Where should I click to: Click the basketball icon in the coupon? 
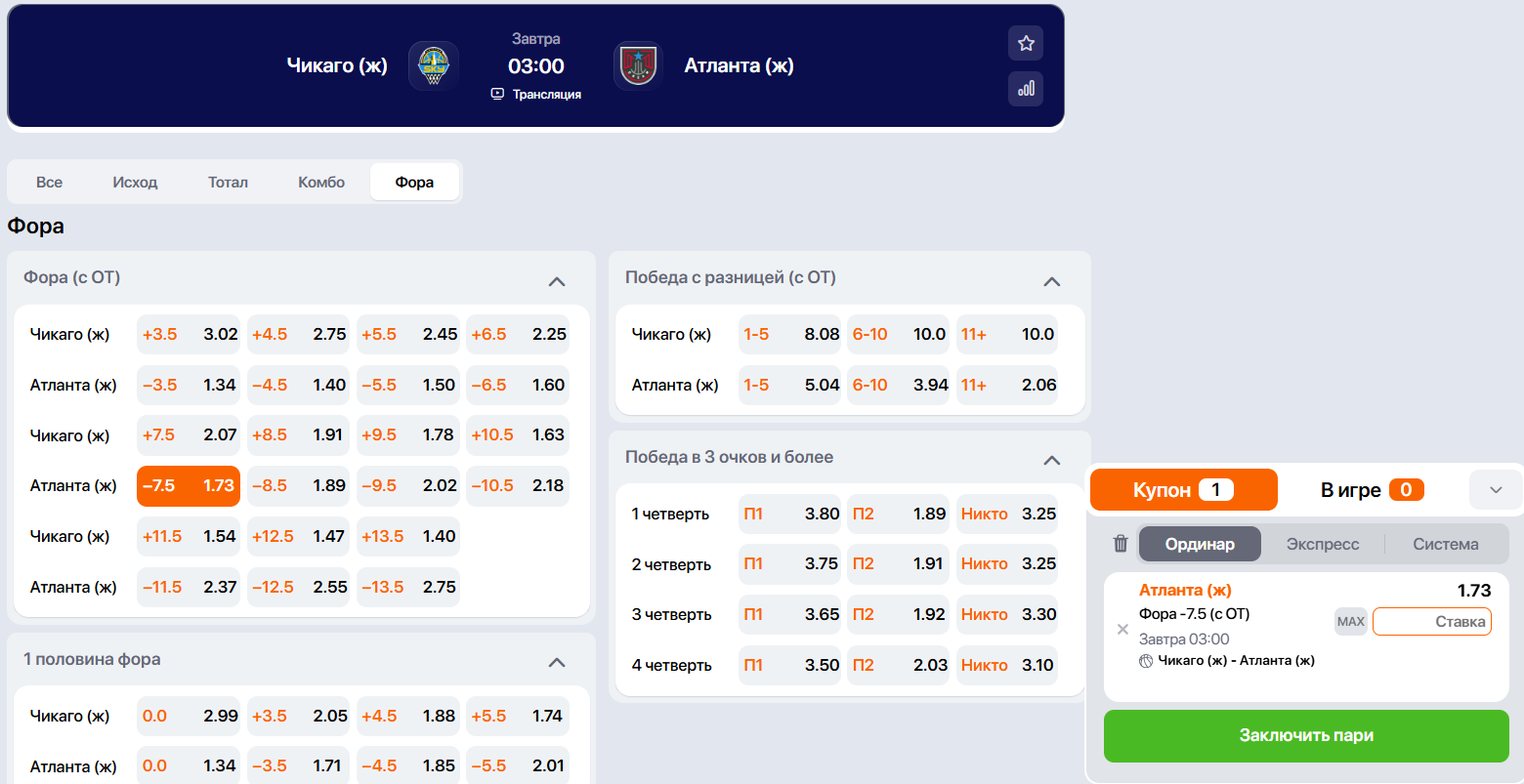coord(1146,661)
